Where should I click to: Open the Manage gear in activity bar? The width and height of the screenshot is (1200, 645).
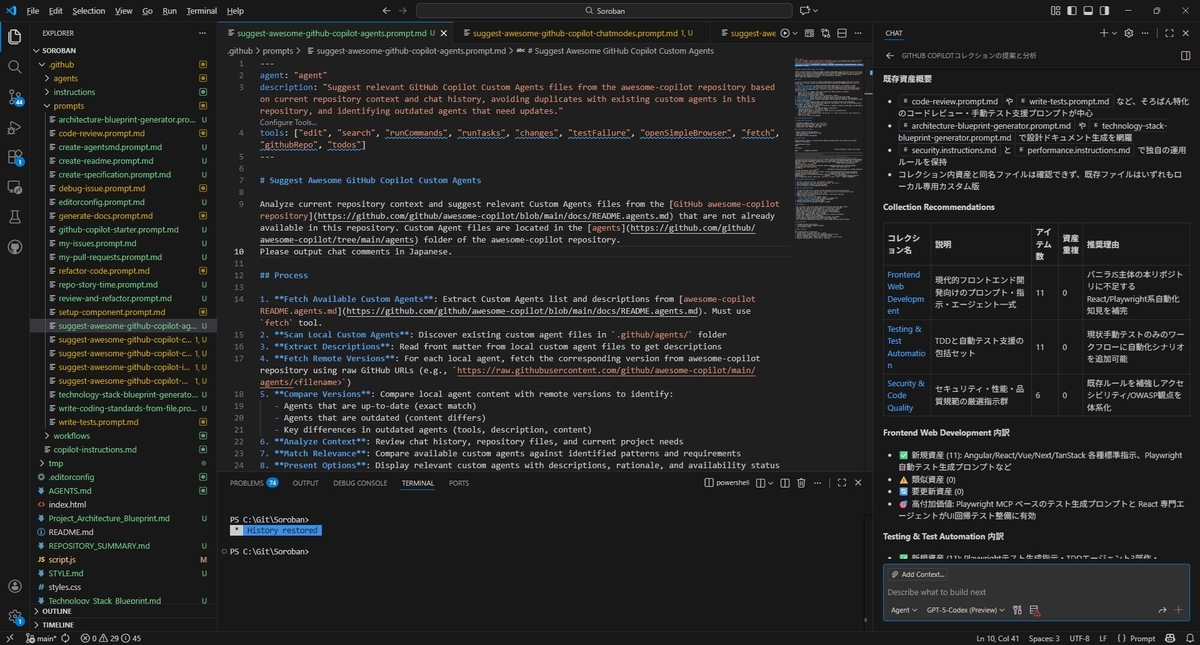tap(15, 617)
